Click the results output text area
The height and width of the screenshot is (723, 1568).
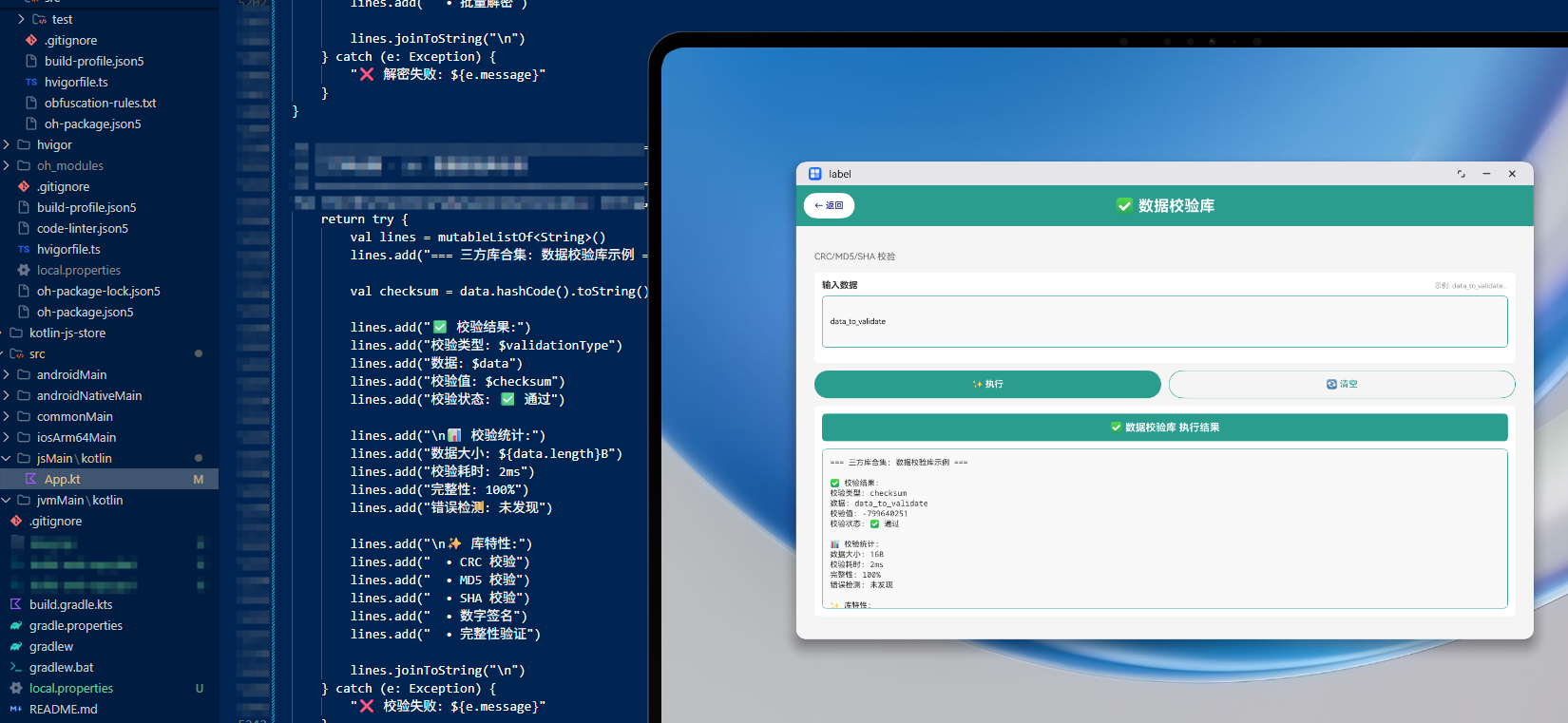(x=1164, y=528)
